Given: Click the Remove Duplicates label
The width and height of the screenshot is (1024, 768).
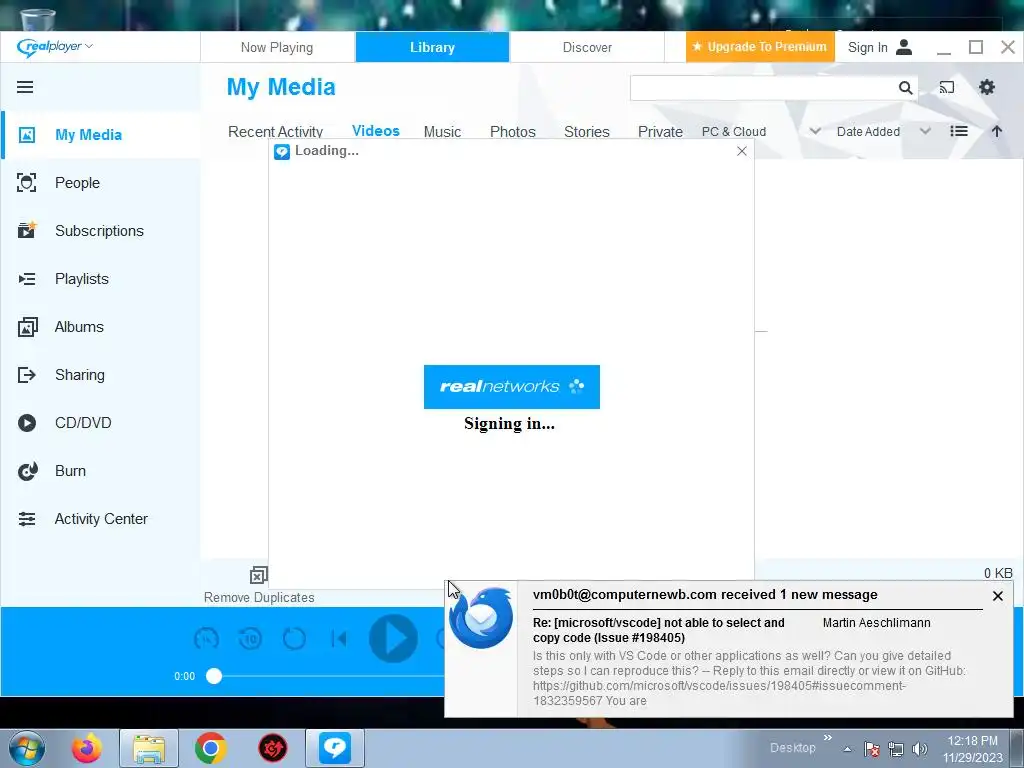Looking at the screenshot, I should pyautogui.click(x=259, y=597).
